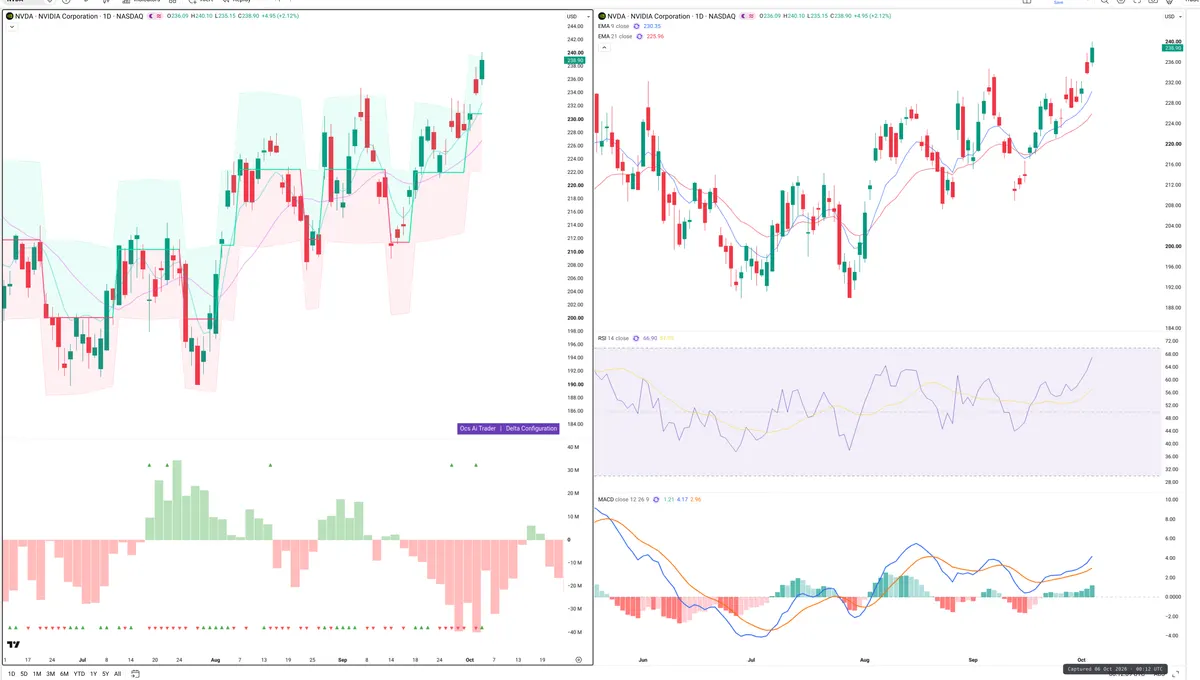Image resolution: width=1200 pixels, height=680 pixels.
Task: Click the TradingView logo on left chart
Action: click(x=13, y=644)
